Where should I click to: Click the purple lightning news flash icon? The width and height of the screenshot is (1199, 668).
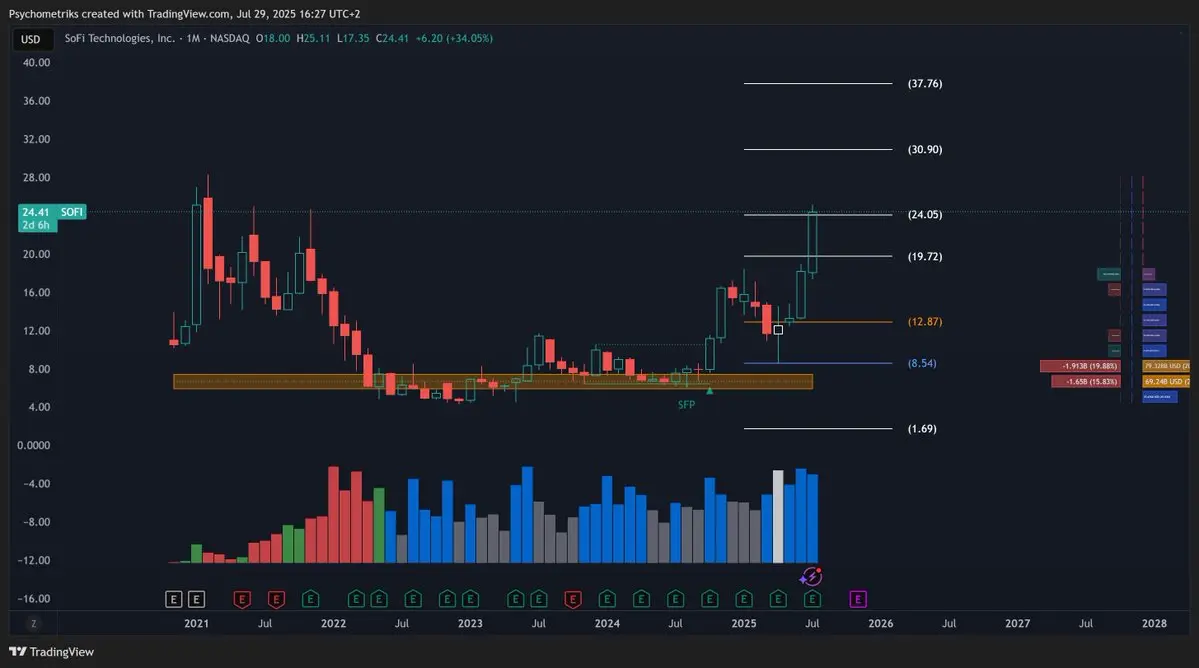[811, 577]
